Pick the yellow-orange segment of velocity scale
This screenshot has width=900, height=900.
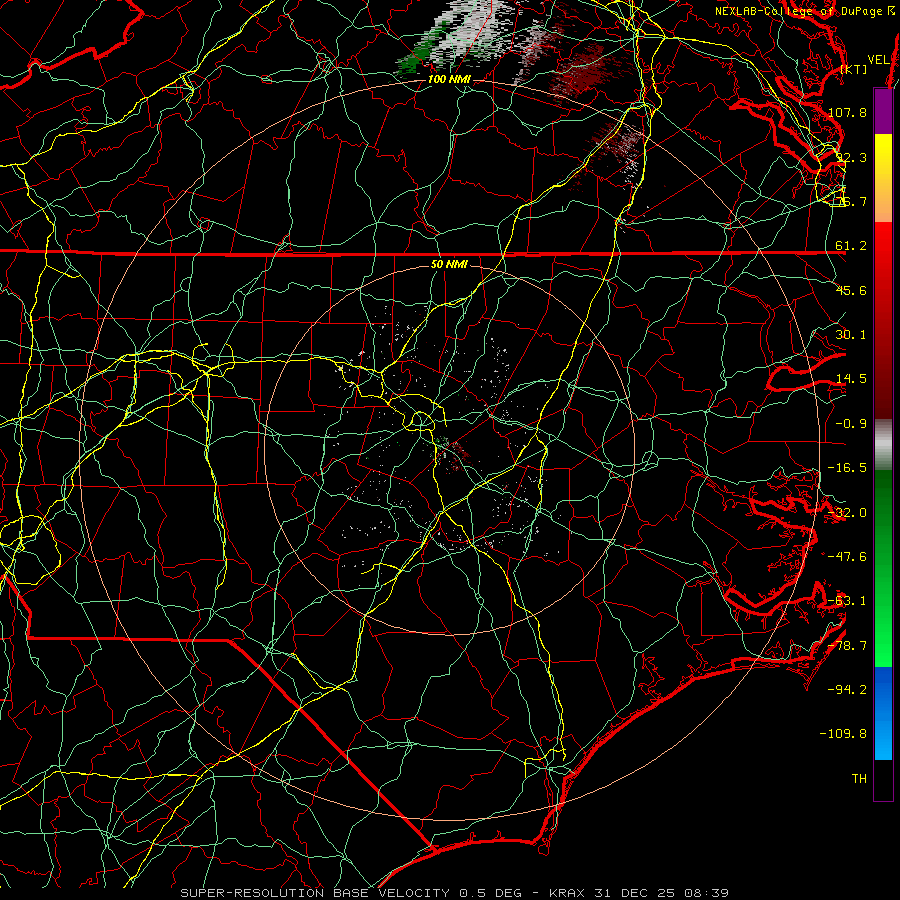tap(883, 178)
